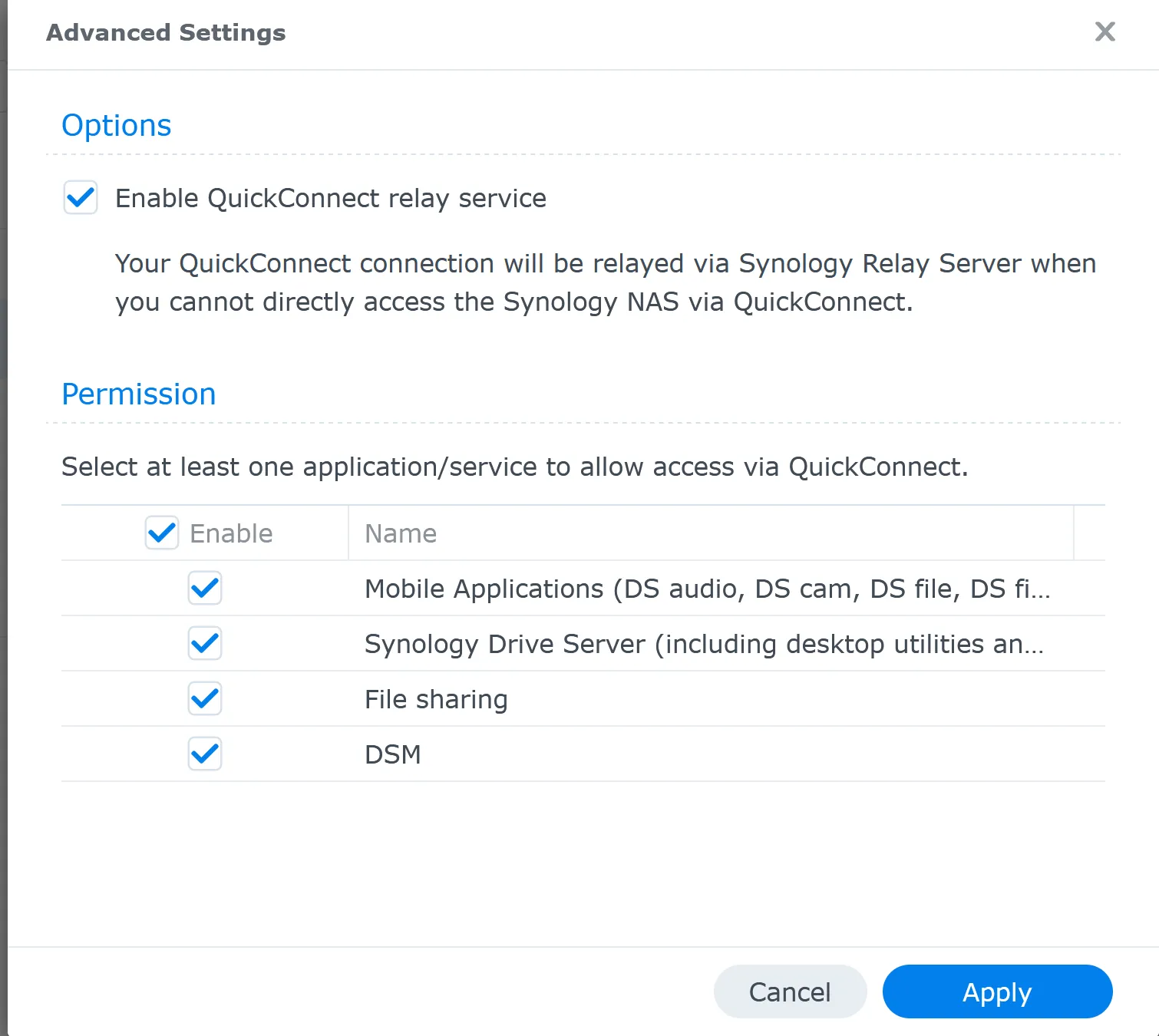Uncheck the DSM permission entry
Screen dimensions: 1159x1036
pyautogui.click(x=204, y=754)
